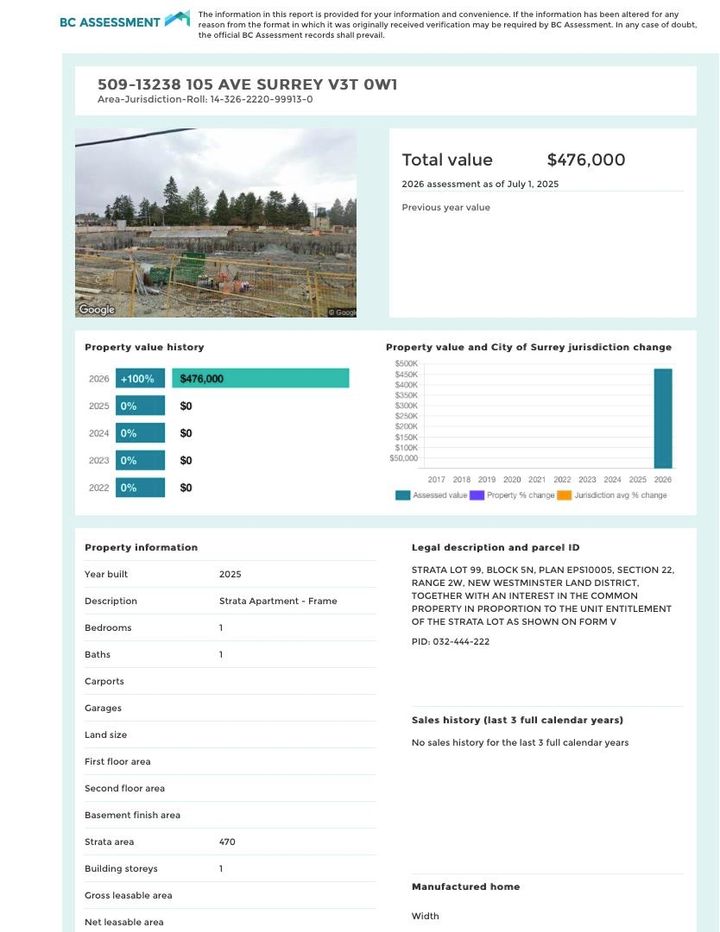This screenshot has height=932, width=720.
Task: Click the Strata area value 470
Action: [x=227, y=842]
